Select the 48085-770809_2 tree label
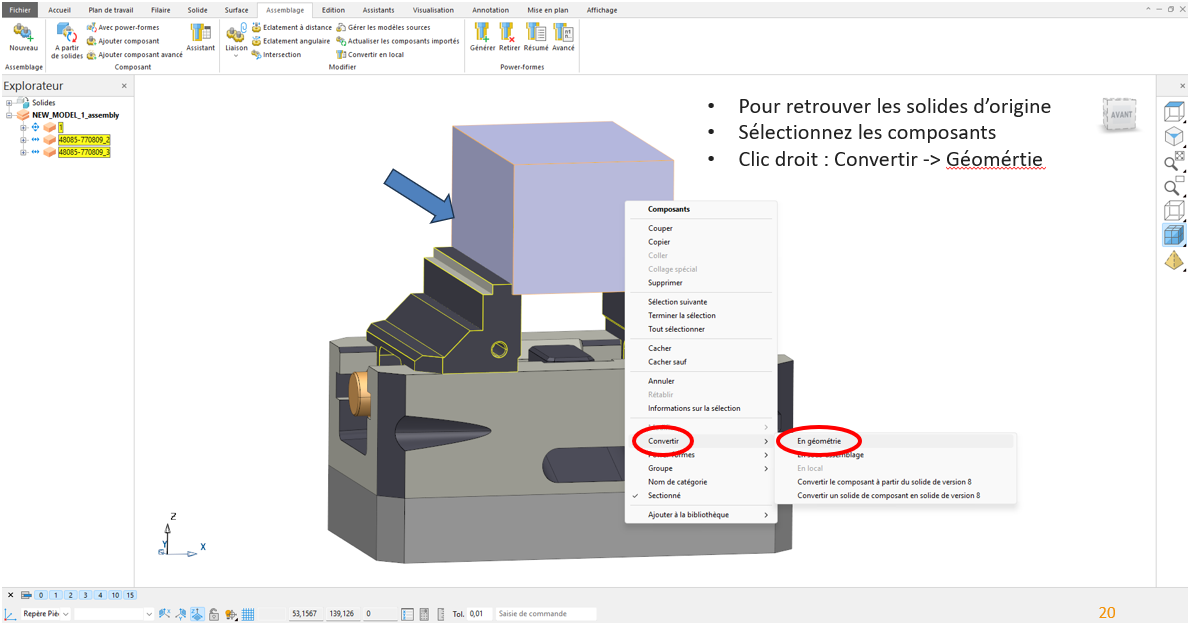1189x623 pixels. click(x=84, y=140)
